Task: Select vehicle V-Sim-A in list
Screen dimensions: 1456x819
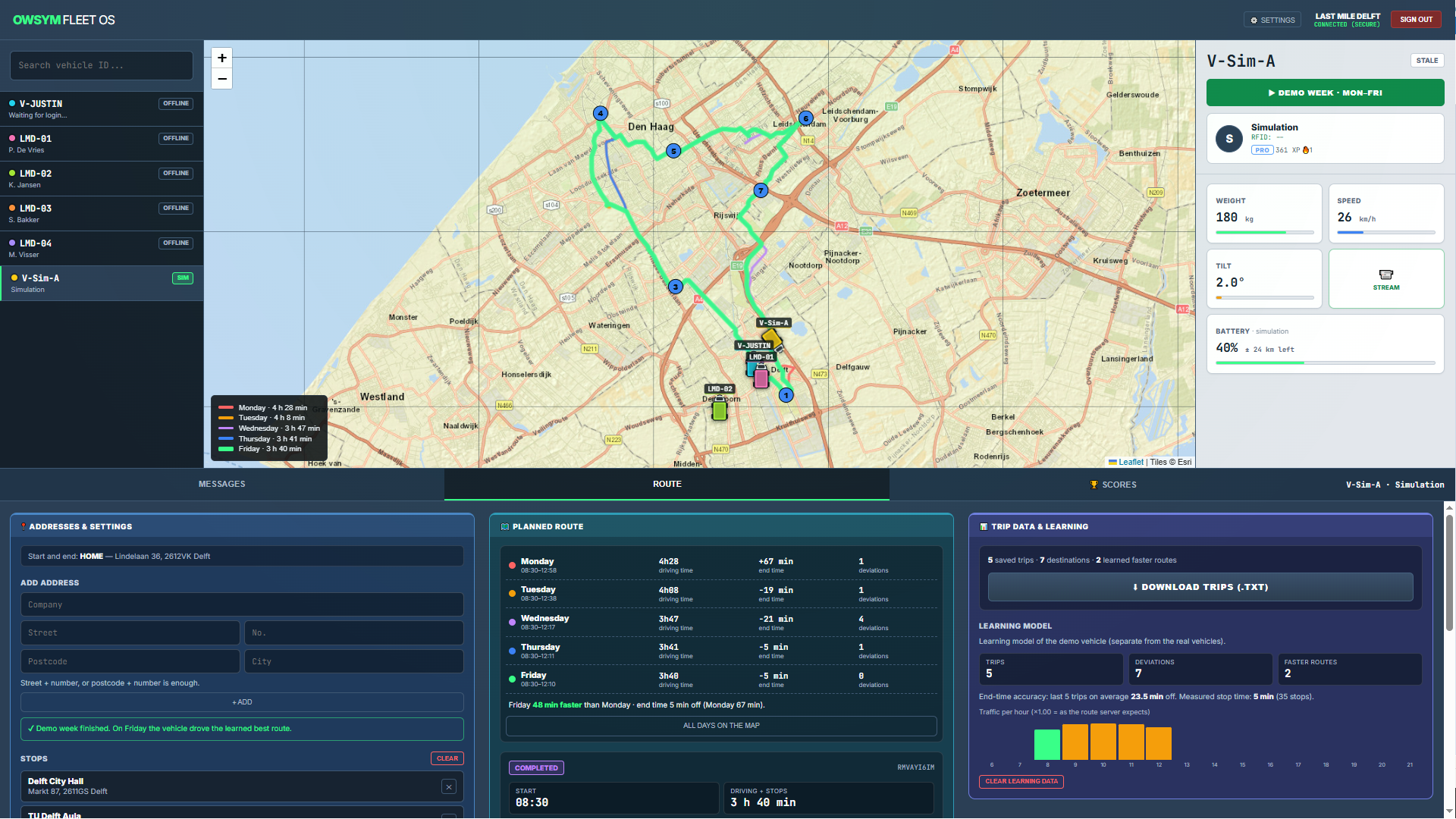Action: click(102, 284)
